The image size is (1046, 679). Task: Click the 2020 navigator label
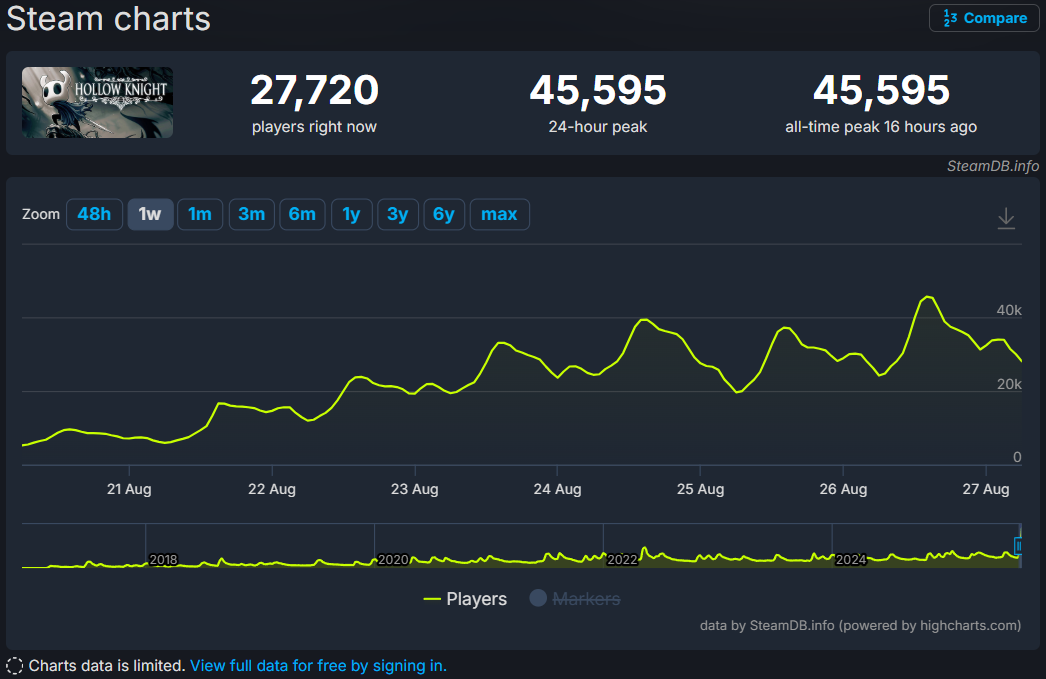click(x=393, y=560)
